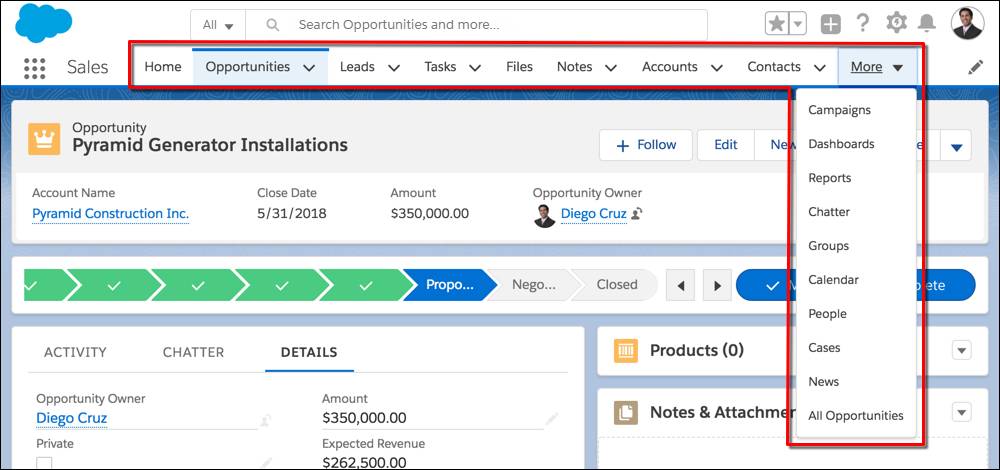Image resolution: width=1000 pixels, height=470 pixels.
Task: Open the Setup gear icon
Action: (x=896, y=24)
